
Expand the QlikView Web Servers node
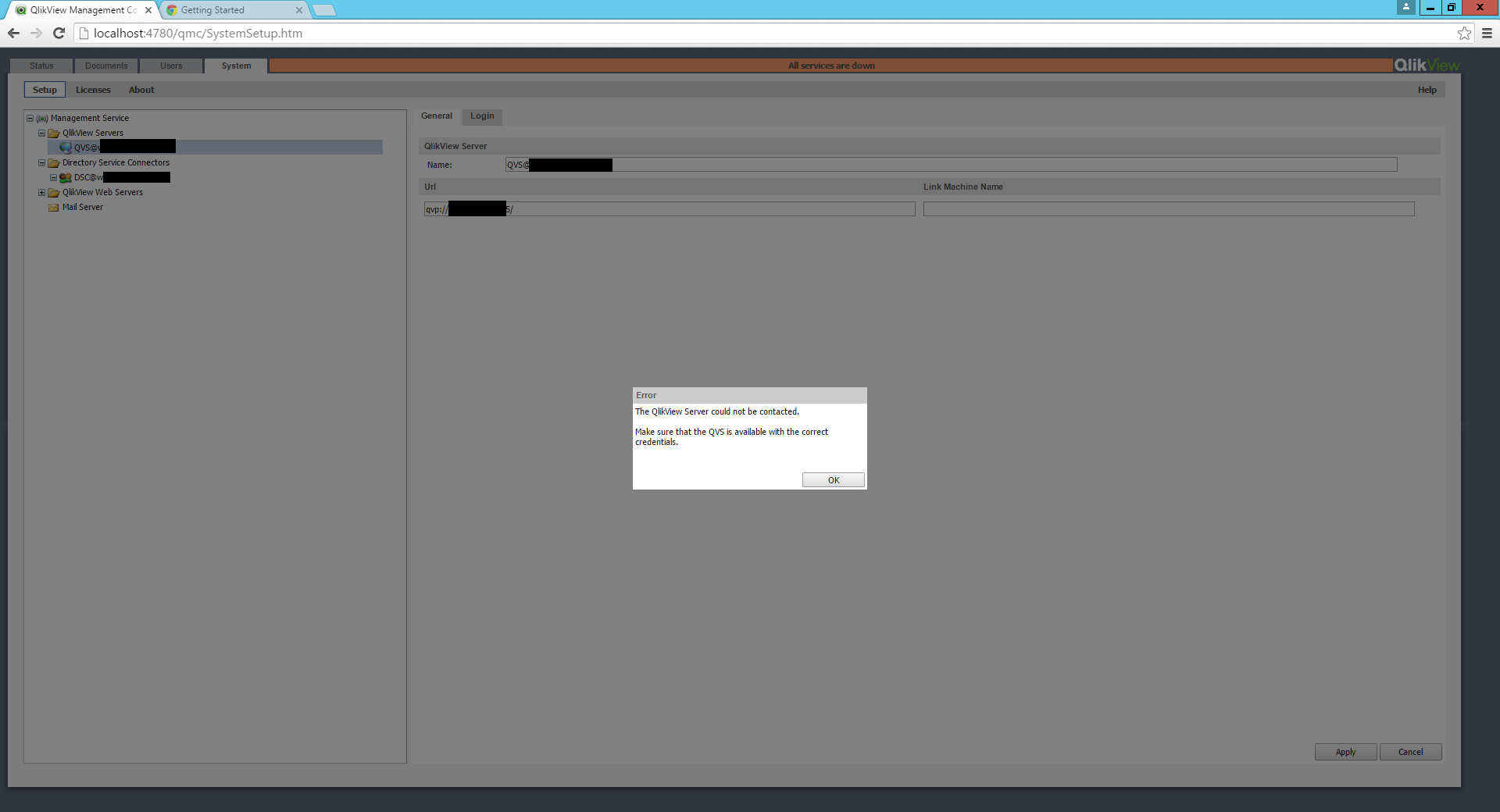42,193
